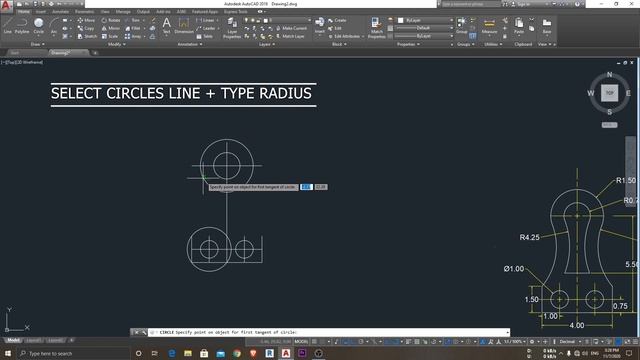Screen dimensions: 640x360
Task: Switch to the Home ribbon tab
Action: tap(23, 11)
